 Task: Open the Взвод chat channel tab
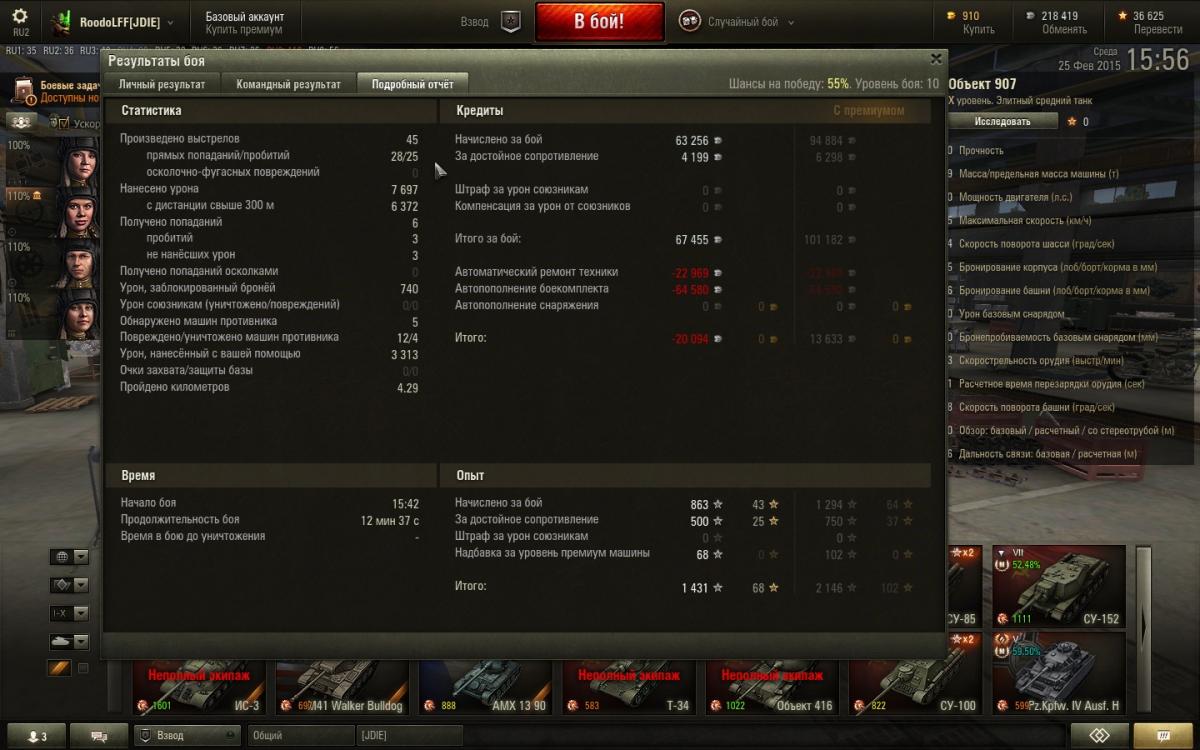click(187, 736)
